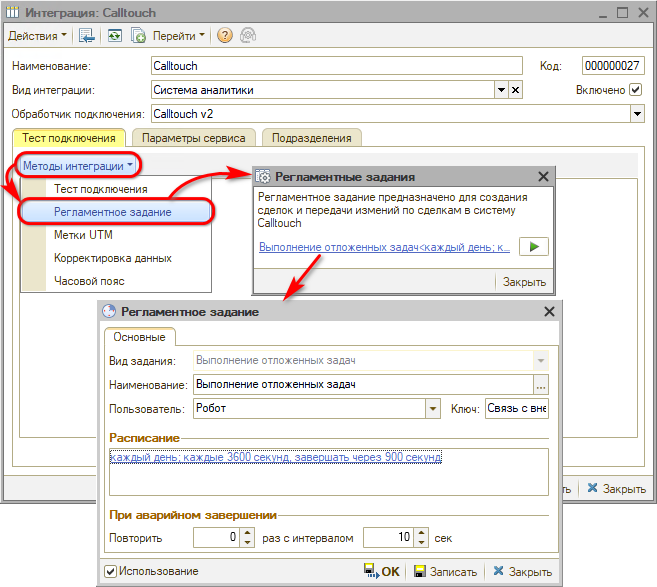Expand the Обработчик подключения dropdown
This screenshot has height=587, width=657.
click(637, 114)
